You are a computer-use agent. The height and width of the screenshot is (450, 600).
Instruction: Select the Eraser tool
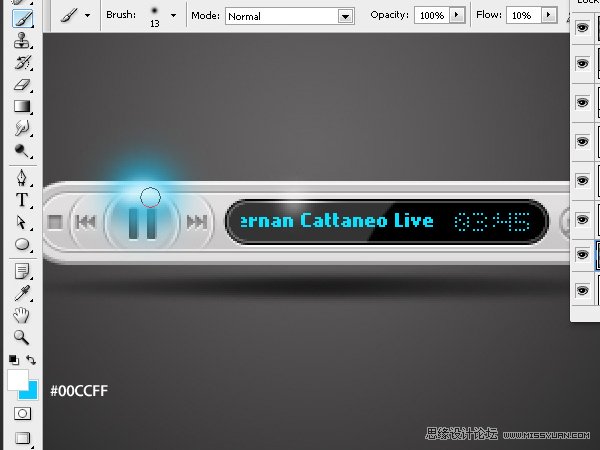[x=22, y=84]
